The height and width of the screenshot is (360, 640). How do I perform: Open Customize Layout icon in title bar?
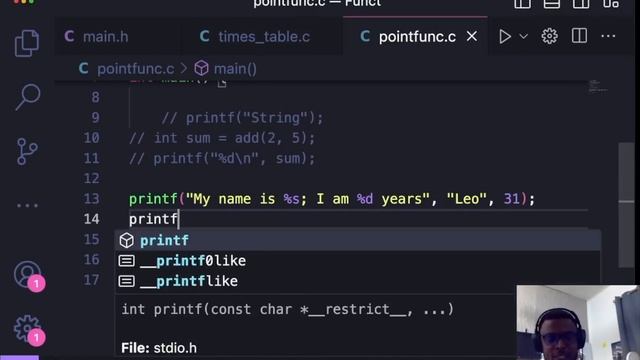coord(611,3)
